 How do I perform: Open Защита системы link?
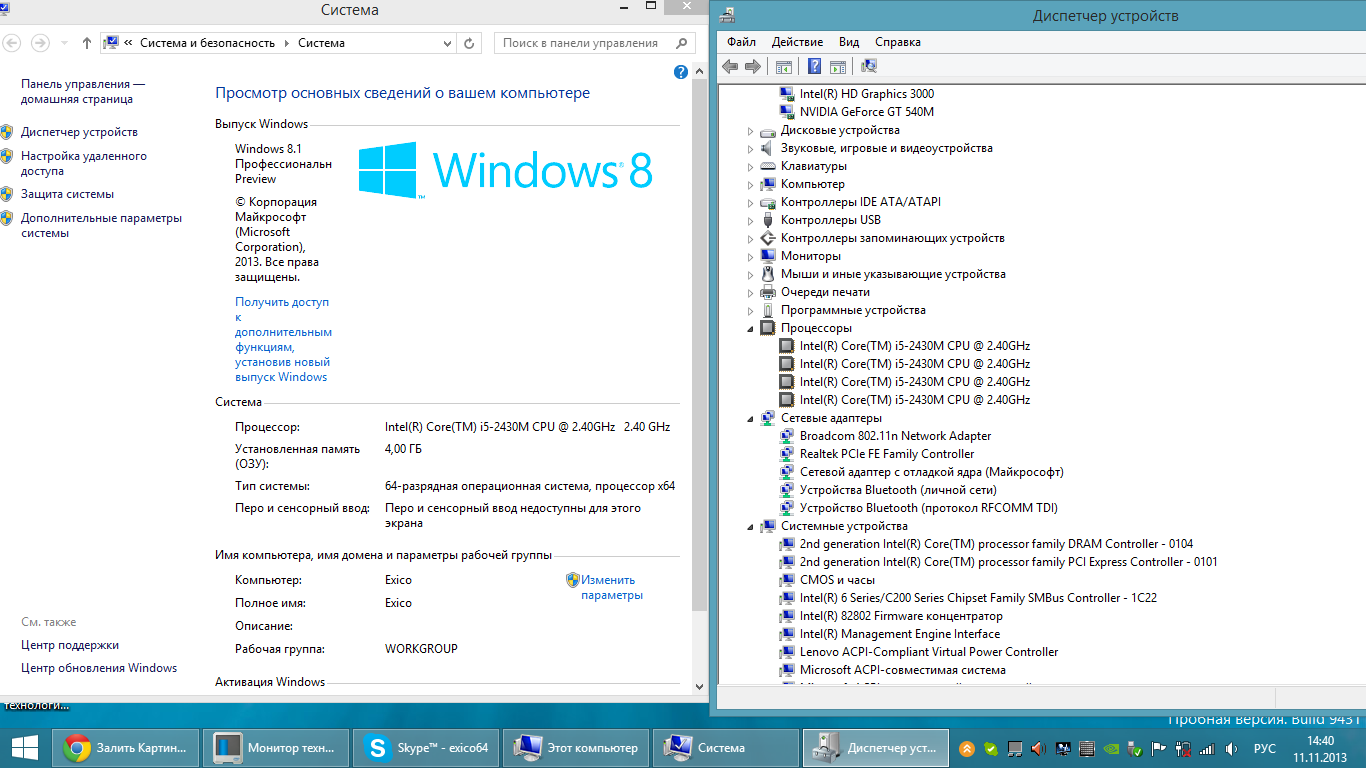tap(67, 194)
